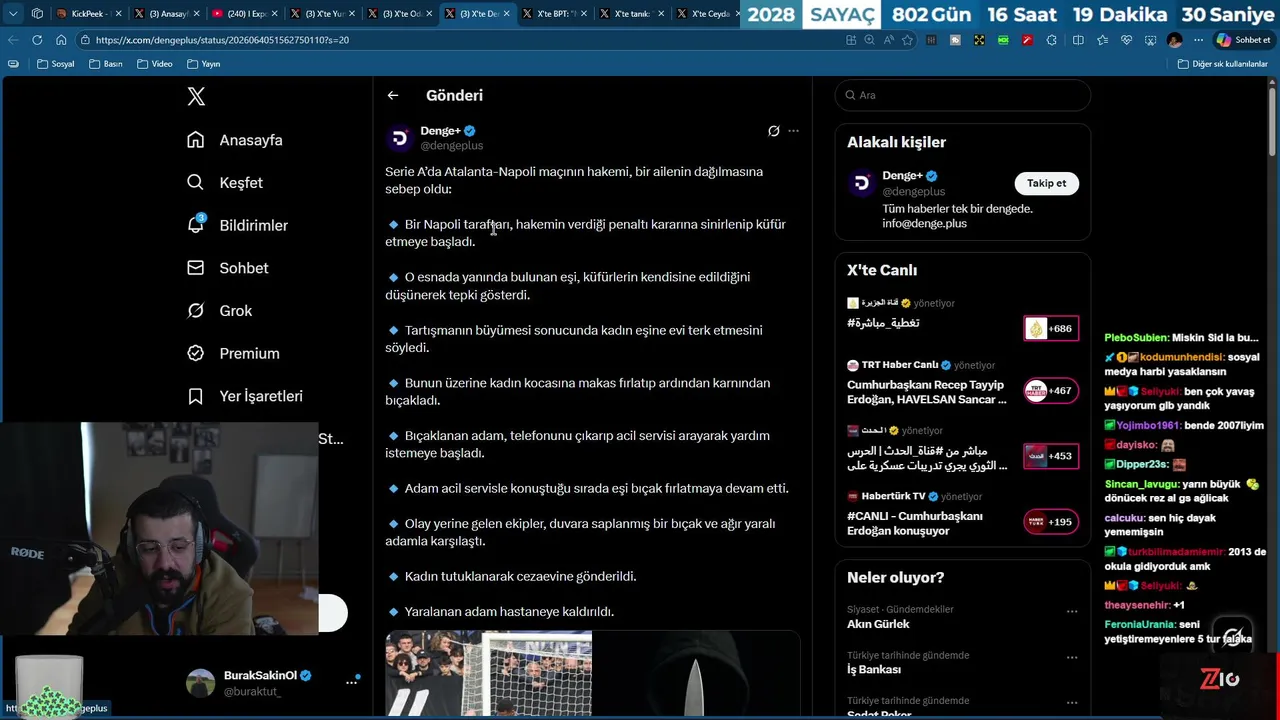Open Sohbet envelope icon
The width and height of the screenshot is (1280, 720).
click(196, 268)
